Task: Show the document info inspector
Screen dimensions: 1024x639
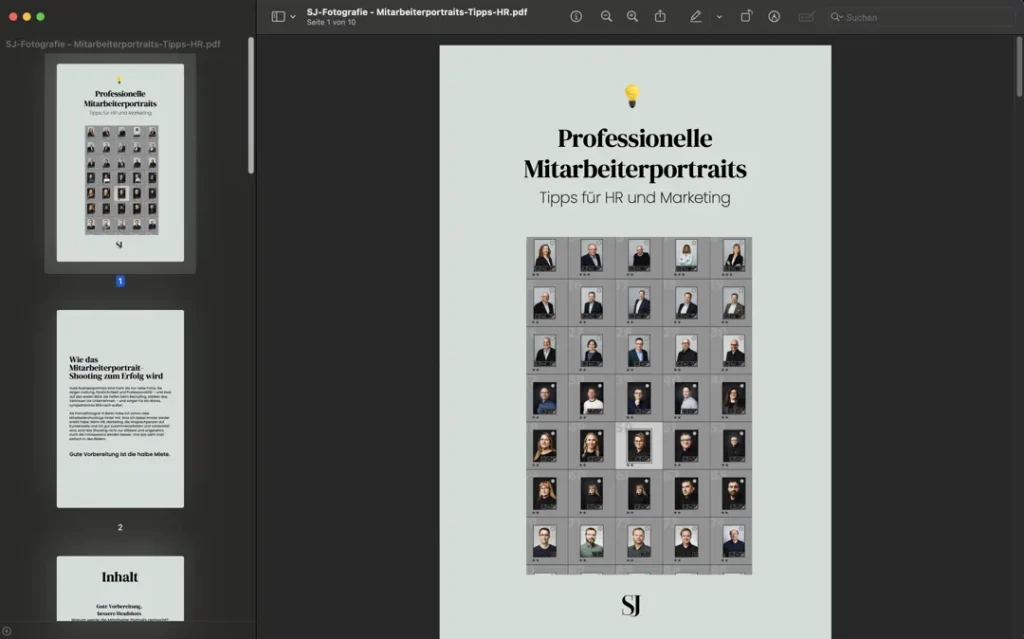Action: (576, 17)
